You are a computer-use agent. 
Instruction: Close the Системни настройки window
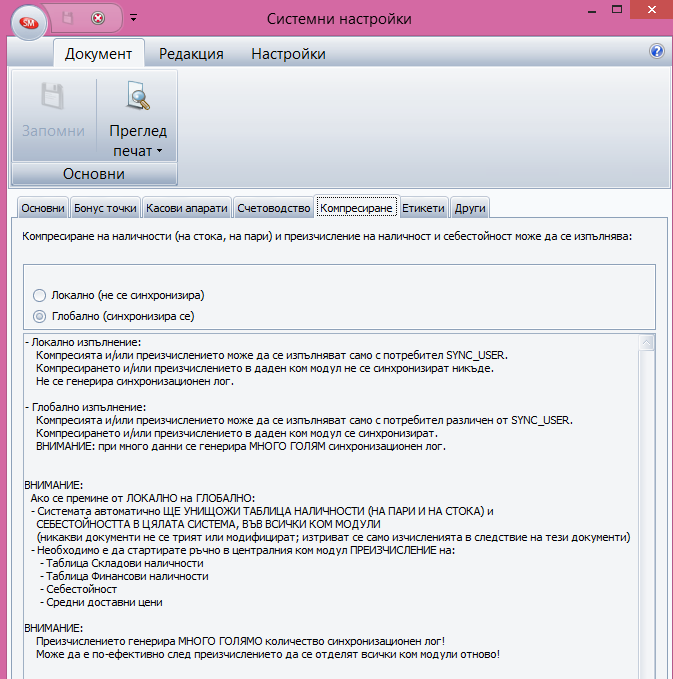pos(651,10)
